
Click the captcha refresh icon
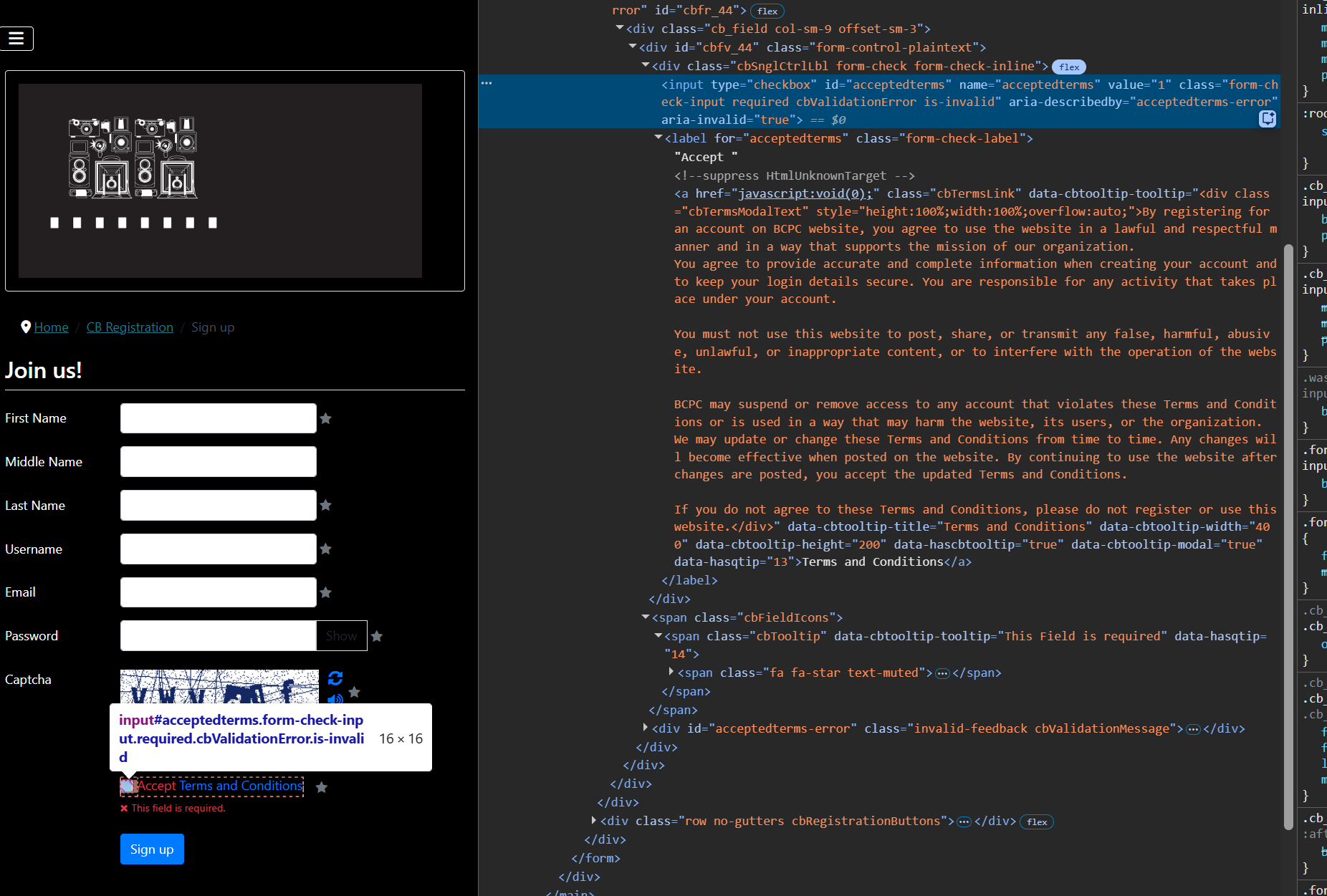tap(335, 678)
